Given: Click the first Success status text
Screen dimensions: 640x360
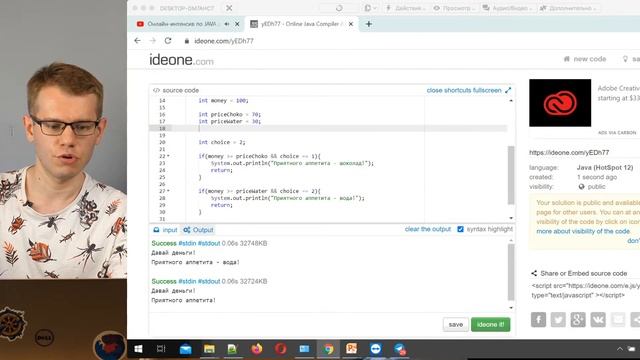Looking at the screenshot, I should click(x=164, y=243).
